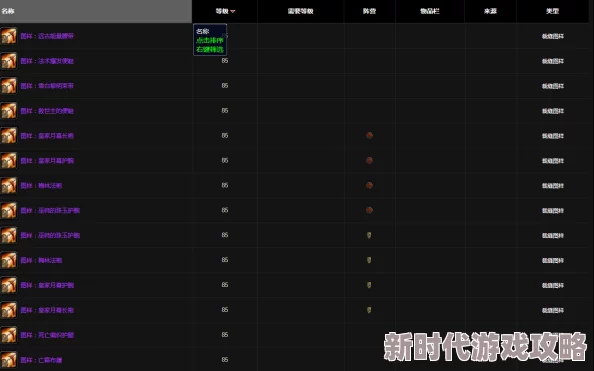Open the item icon of Horde 皇家月幕长袍 row
This screenshot has height=371, width=594.
(8, 136)
